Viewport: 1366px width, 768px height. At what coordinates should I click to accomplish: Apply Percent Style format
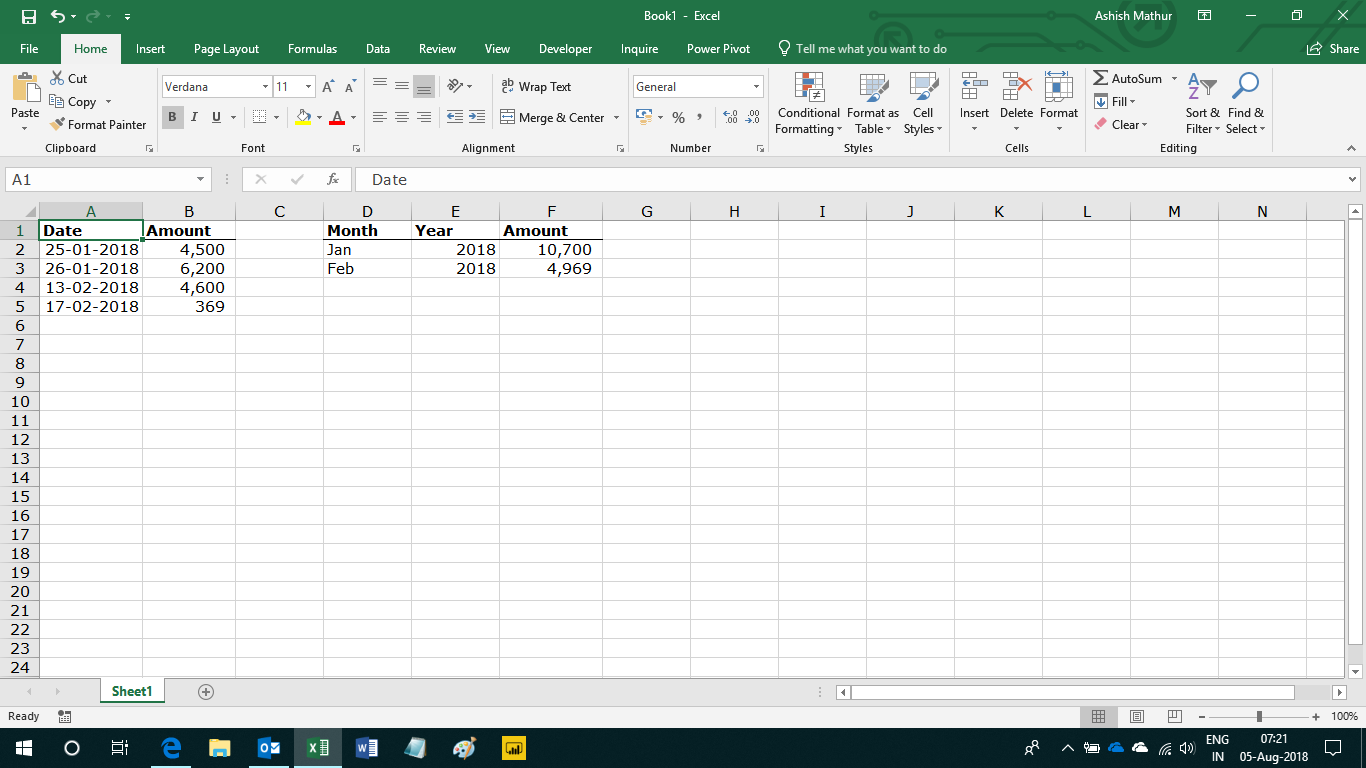[x=678, y=118]
